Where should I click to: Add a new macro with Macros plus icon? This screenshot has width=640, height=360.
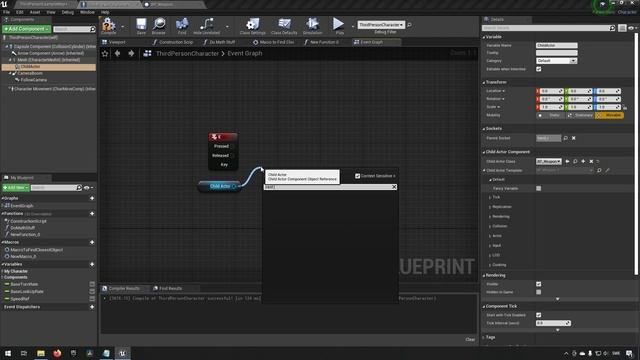pyautogui.click(x=92, y=242)
